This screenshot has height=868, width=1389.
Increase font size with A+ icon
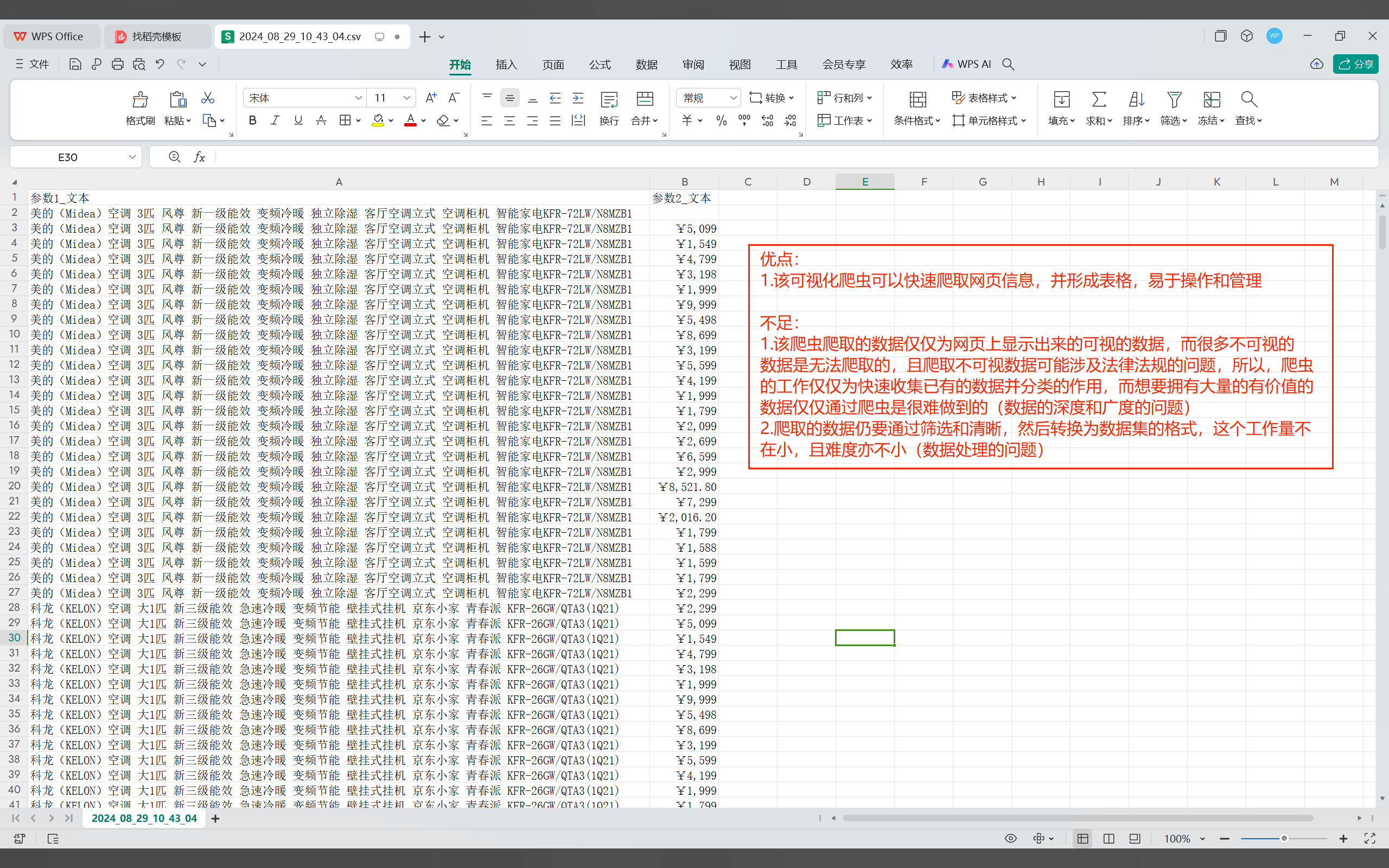tap(431, 98)
